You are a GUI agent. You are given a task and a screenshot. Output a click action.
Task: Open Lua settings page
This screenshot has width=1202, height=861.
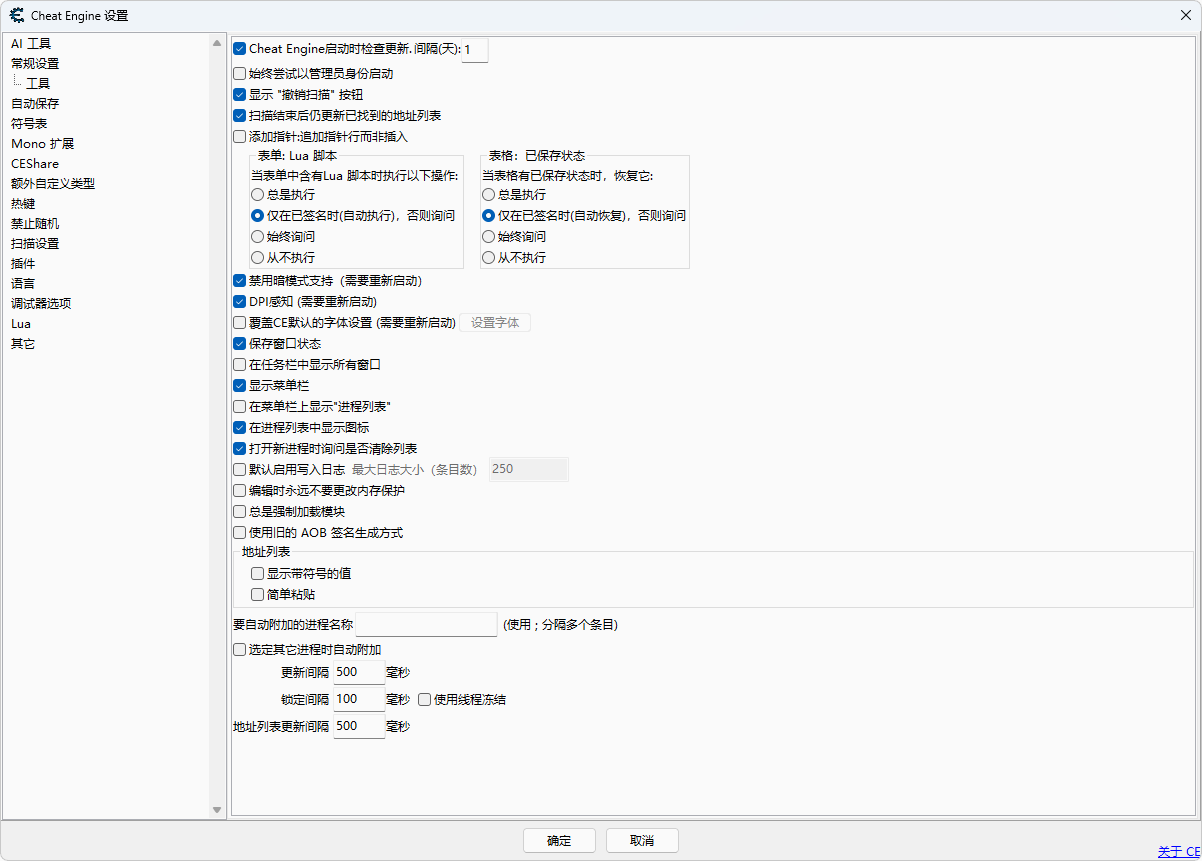pyautogui.click(x=21, y=324)
